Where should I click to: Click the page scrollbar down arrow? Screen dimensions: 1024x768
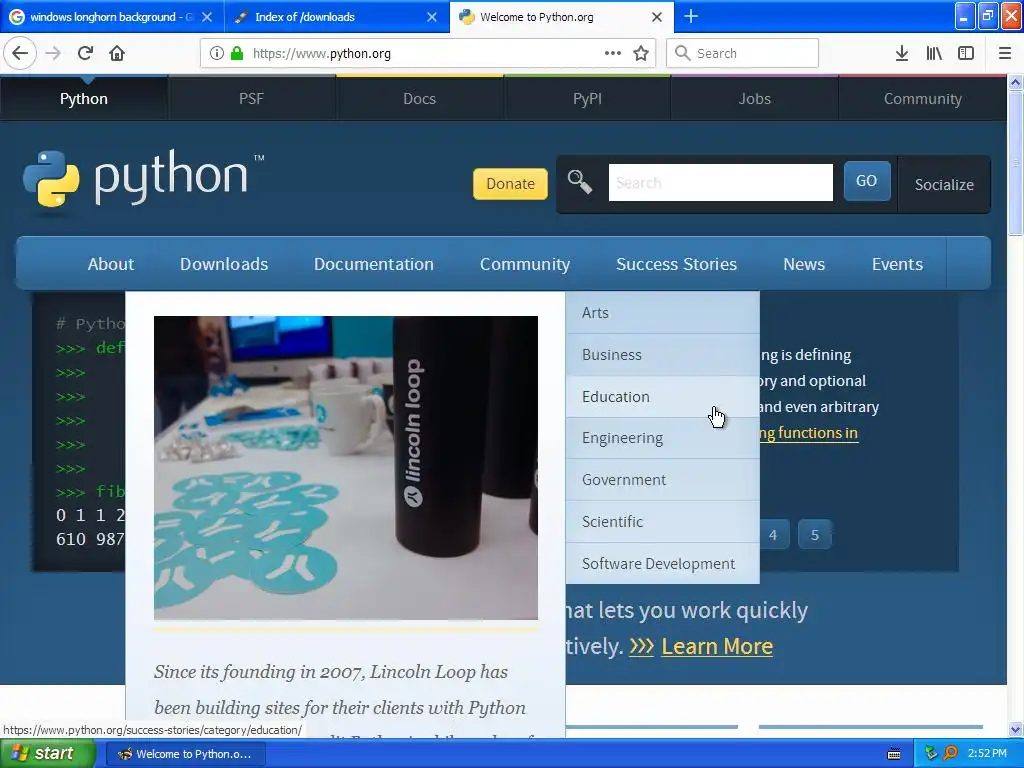coord(1015,729)
